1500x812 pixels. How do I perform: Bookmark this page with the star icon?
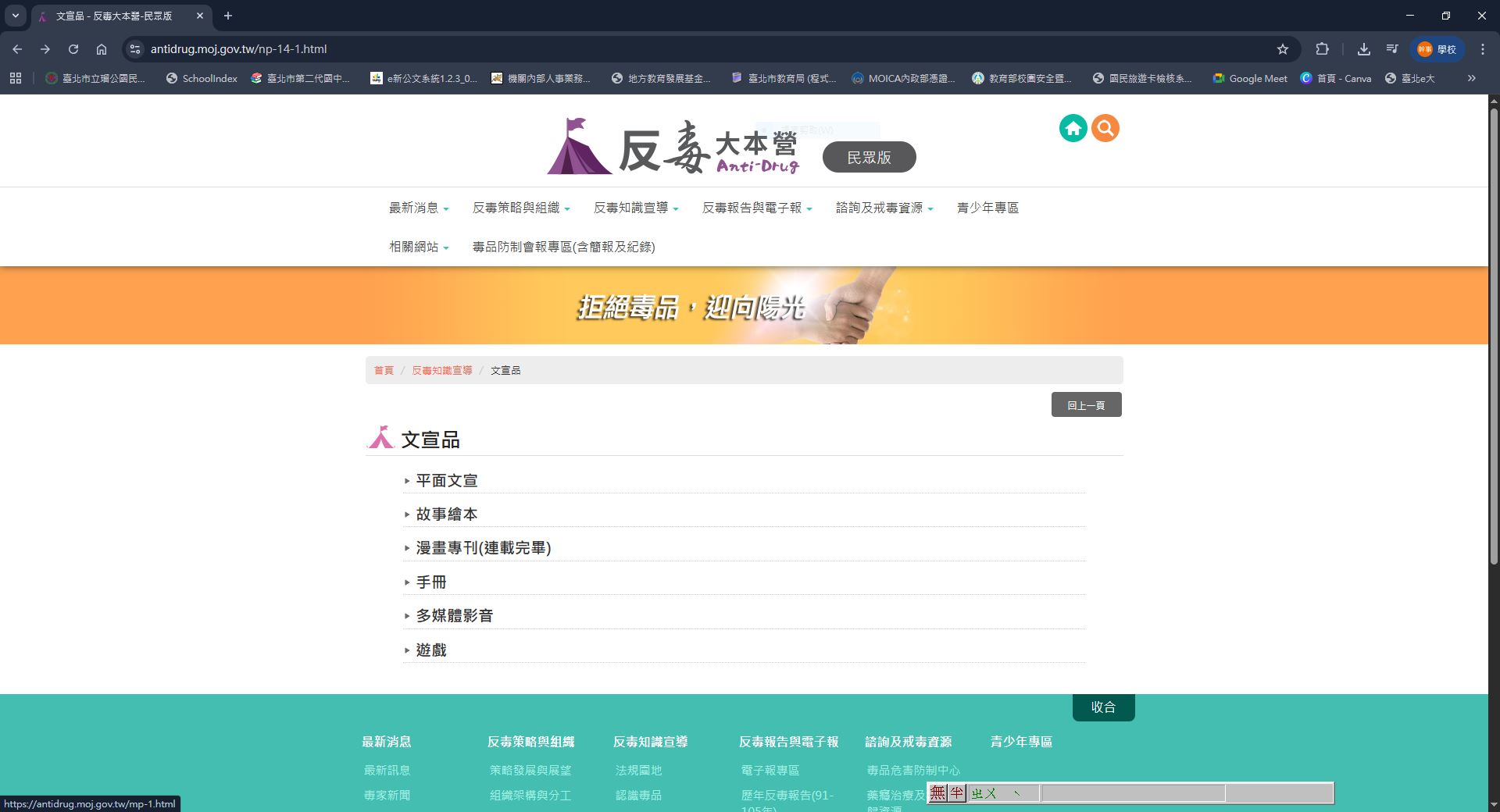pos(1282,49)
